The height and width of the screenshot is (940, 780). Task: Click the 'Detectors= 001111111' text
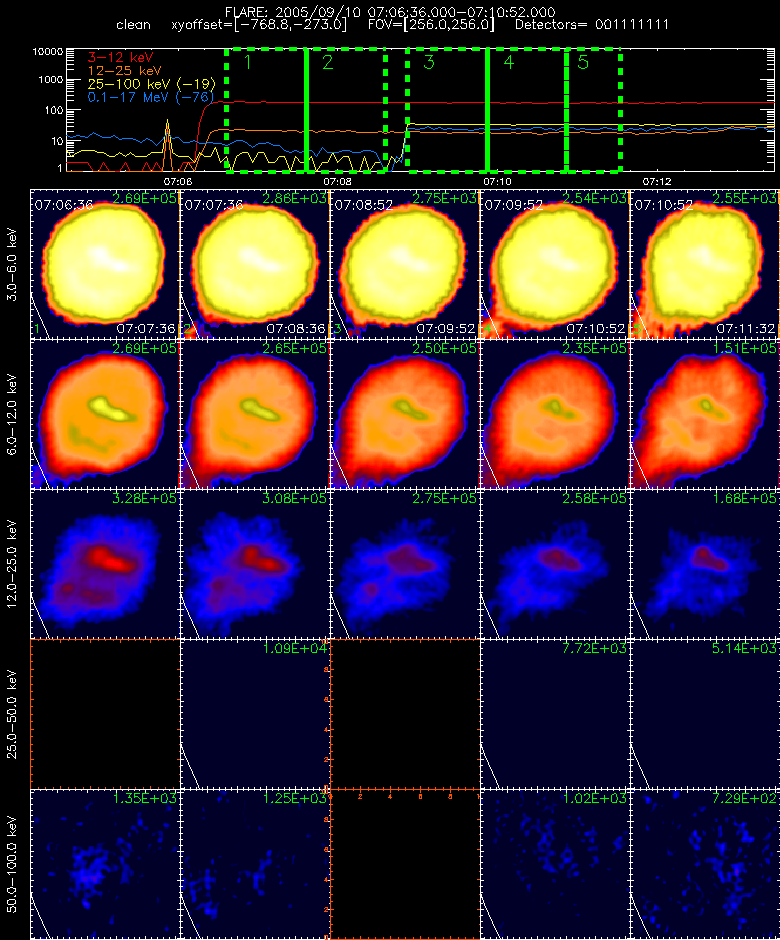pos(592,25)
